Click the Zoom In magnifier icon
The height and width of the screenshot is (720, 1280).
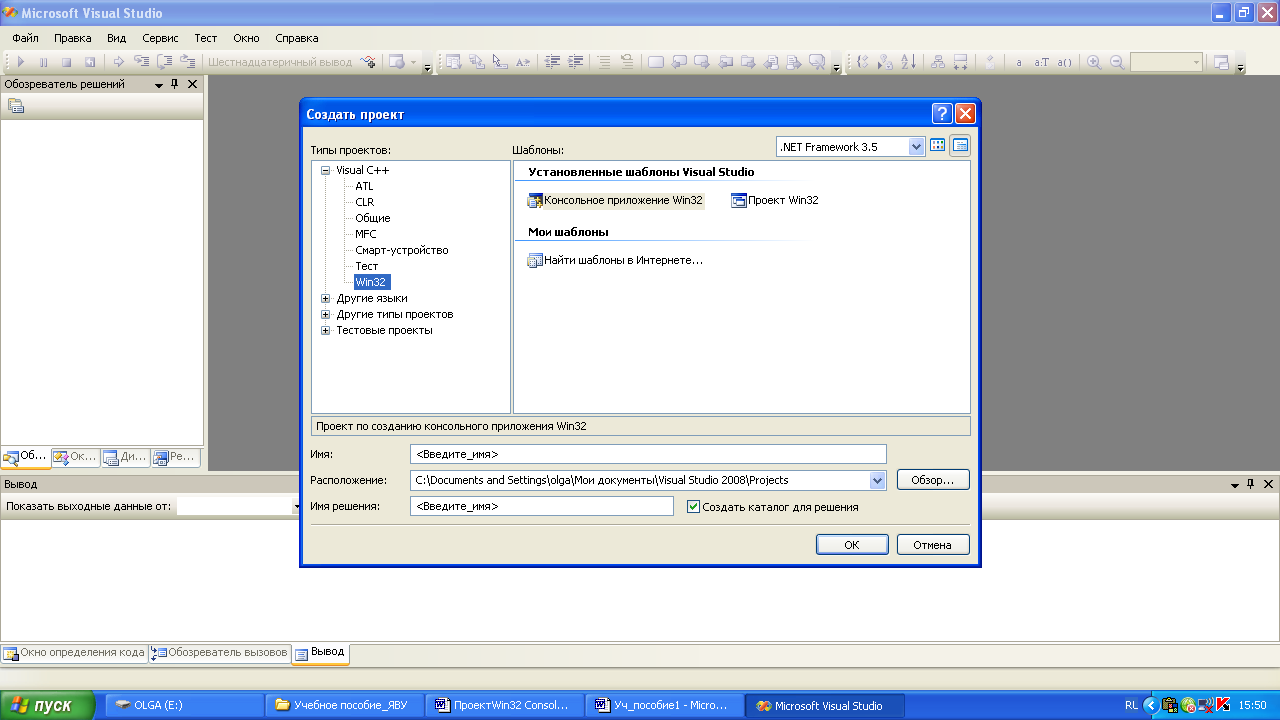(1094, 62)
